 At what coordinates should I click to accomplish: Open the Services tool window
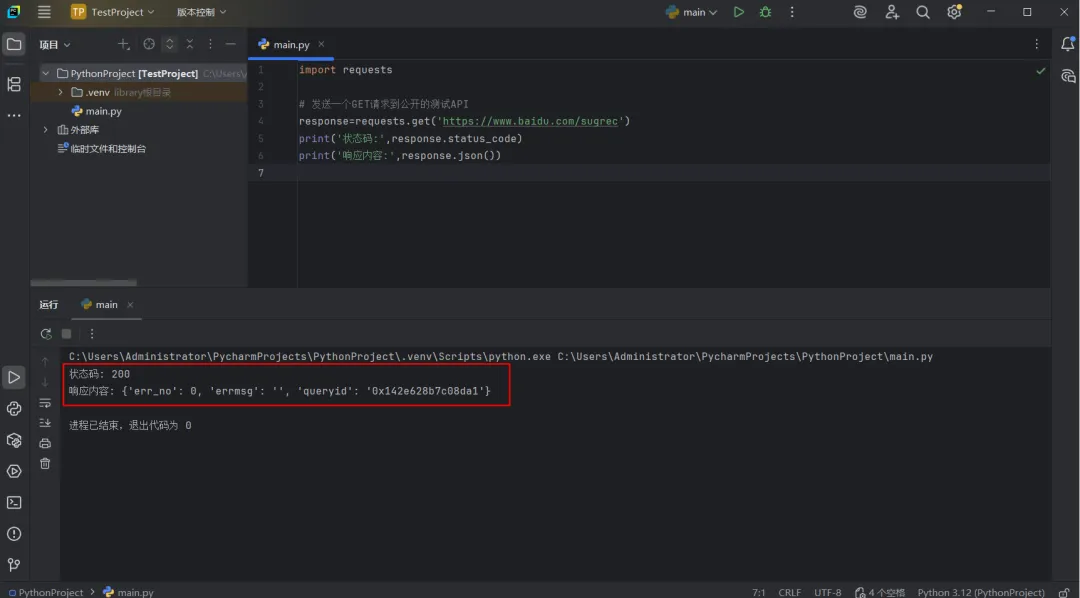pyautogui.click(x=14, y=471)
